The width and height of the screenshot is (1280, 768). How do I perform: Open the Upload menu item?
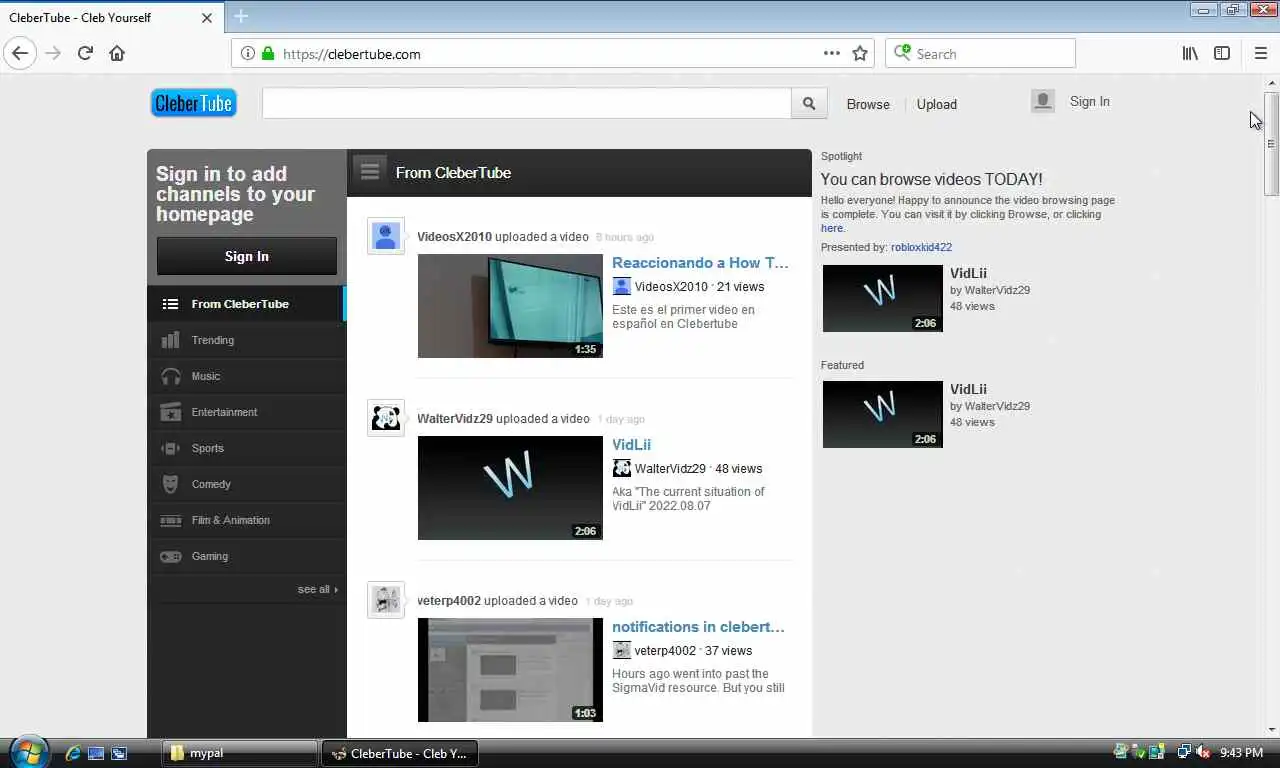click(937, 104)
